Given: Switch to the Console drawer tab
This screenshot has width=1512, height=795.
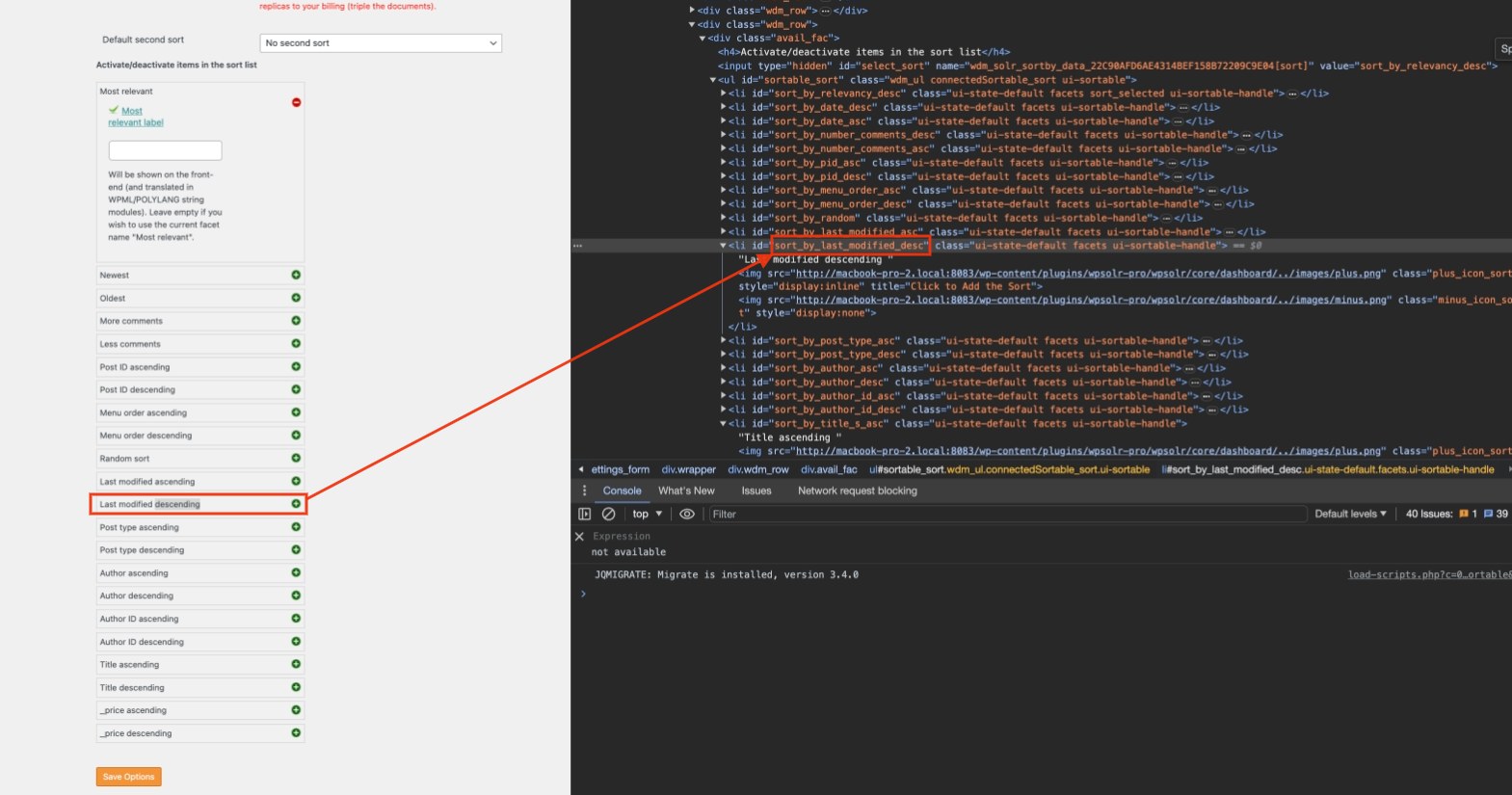Looking at the screenshot, I should click(x=623, y=490).
